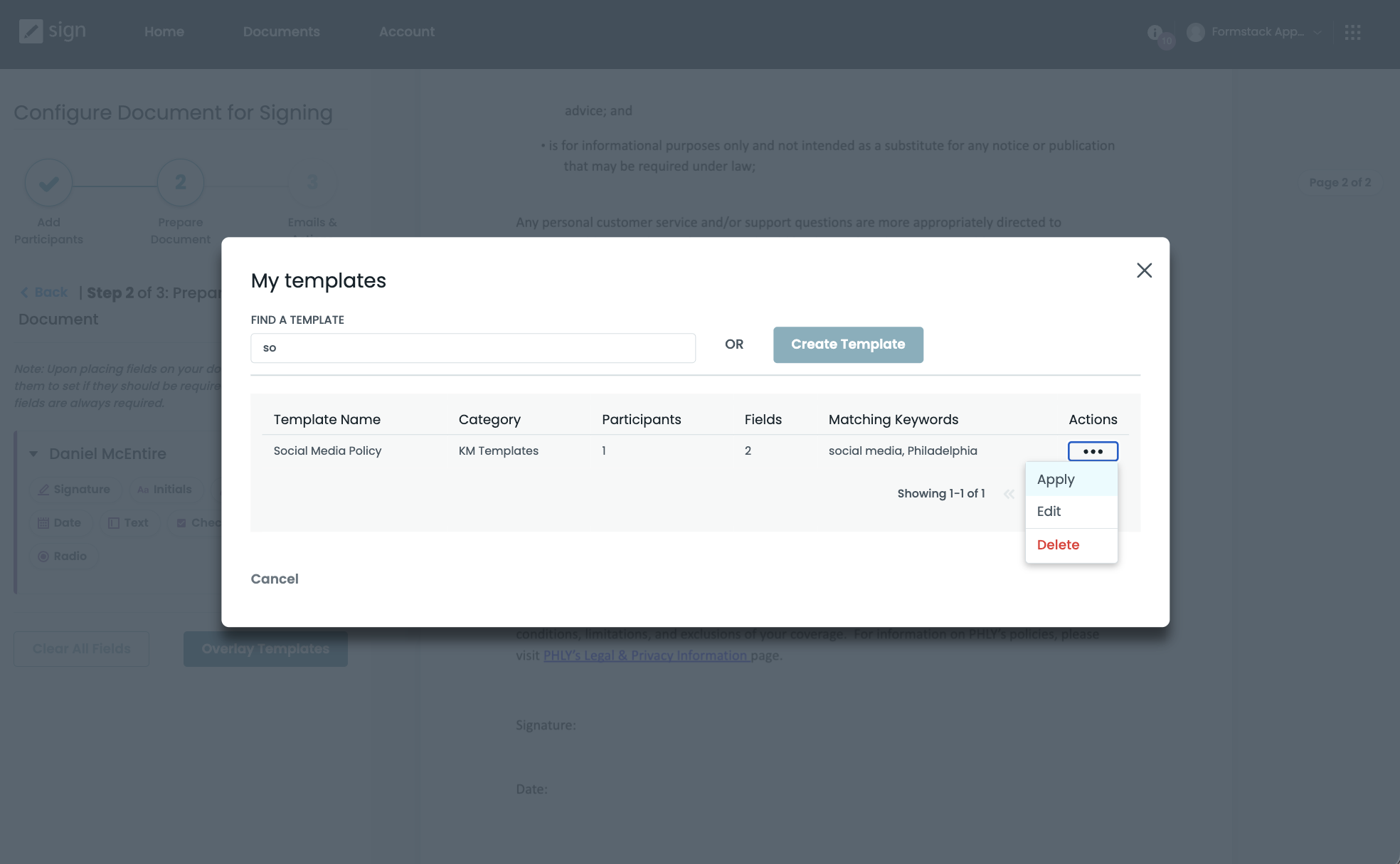Viewport: 1400px width, 864px height.
Task: Click the three-dot actions button
Action: [x=1093, y=451]
